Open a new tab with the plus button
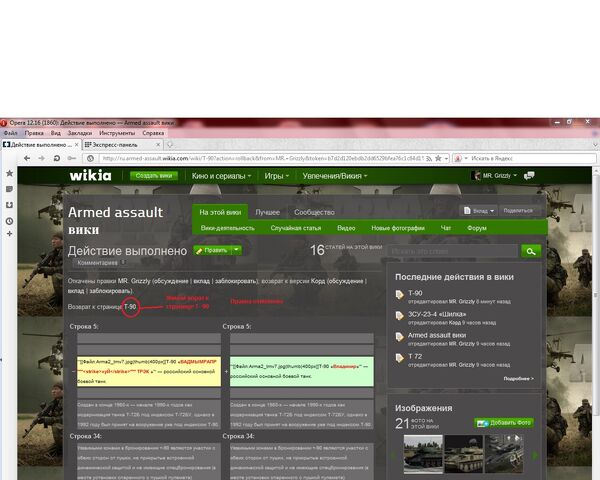This screenshot has height=480, width=600. click(170, 145)
